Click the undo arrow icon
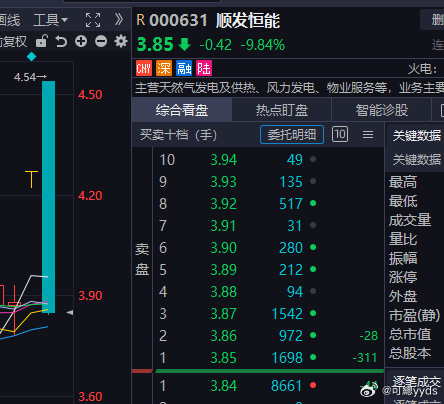The width and height of the screenshot is (444, 404). [61, 42]
